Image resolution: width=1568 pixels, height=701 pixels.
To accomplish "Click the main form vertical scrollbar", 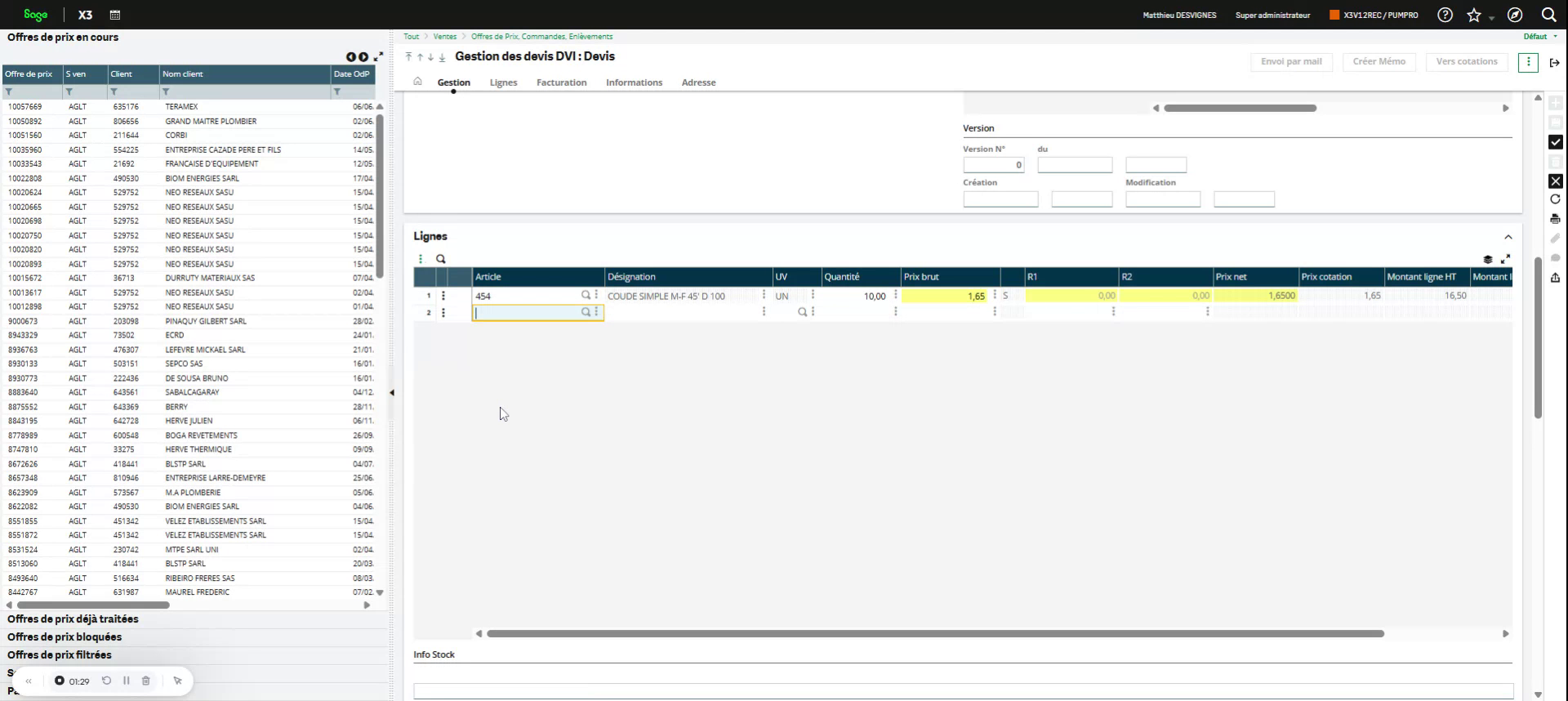I will [x=1538, y=338].
